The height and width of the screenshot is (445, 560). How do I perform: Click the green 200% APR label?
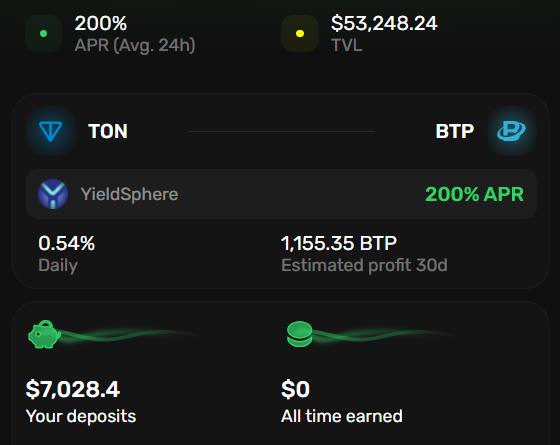(x=474, y=194)
